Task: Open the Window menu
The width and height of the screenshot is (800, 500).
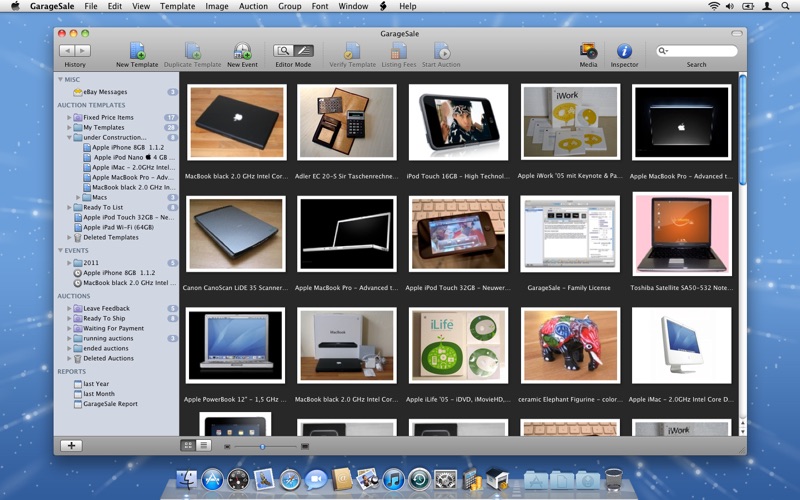Action: coord(353,6)
